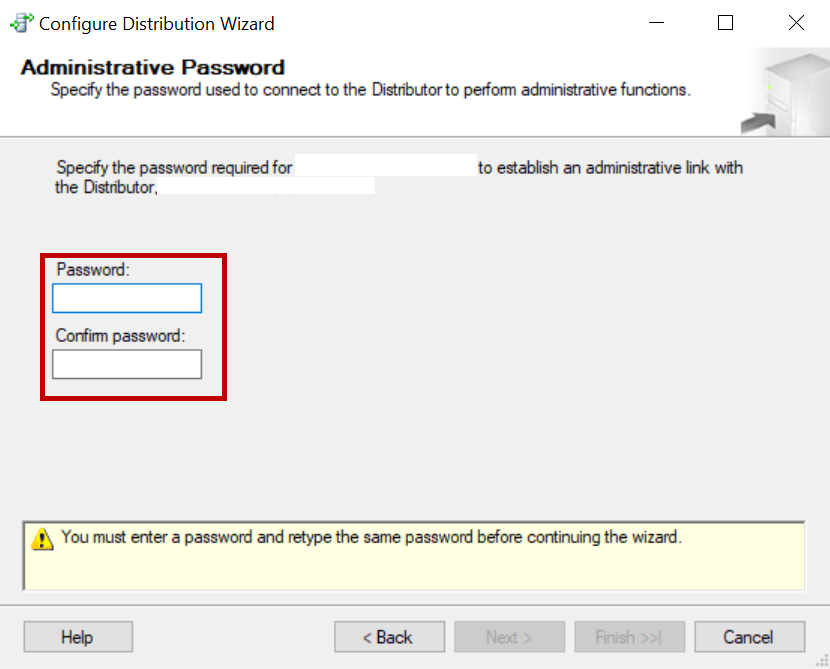Click the administrative link instruction text
Screen dimensions: 830x669
pos(398,177)
